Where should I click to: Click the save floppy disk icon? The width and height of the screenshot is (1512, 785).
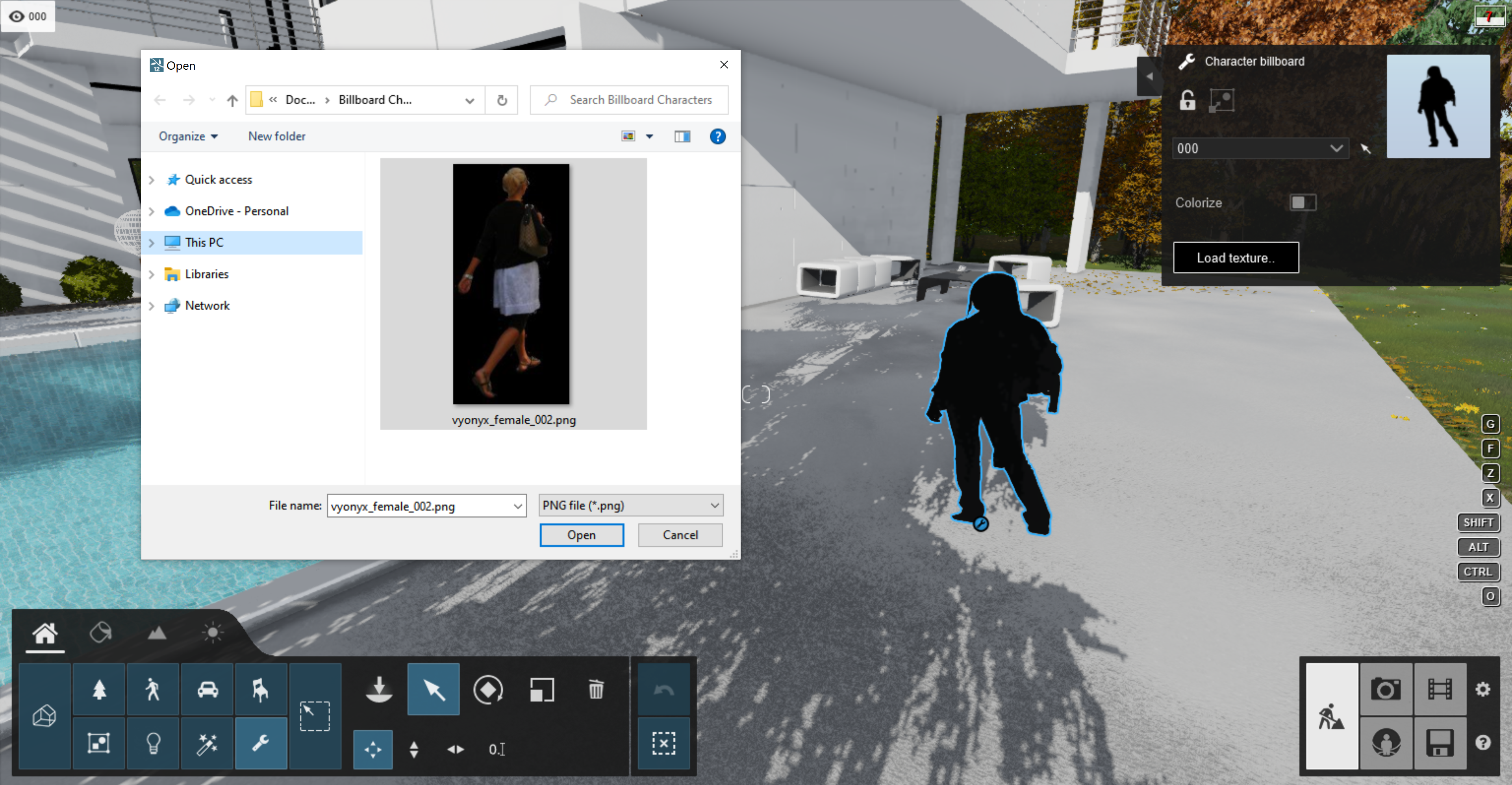coord(1439,743)
